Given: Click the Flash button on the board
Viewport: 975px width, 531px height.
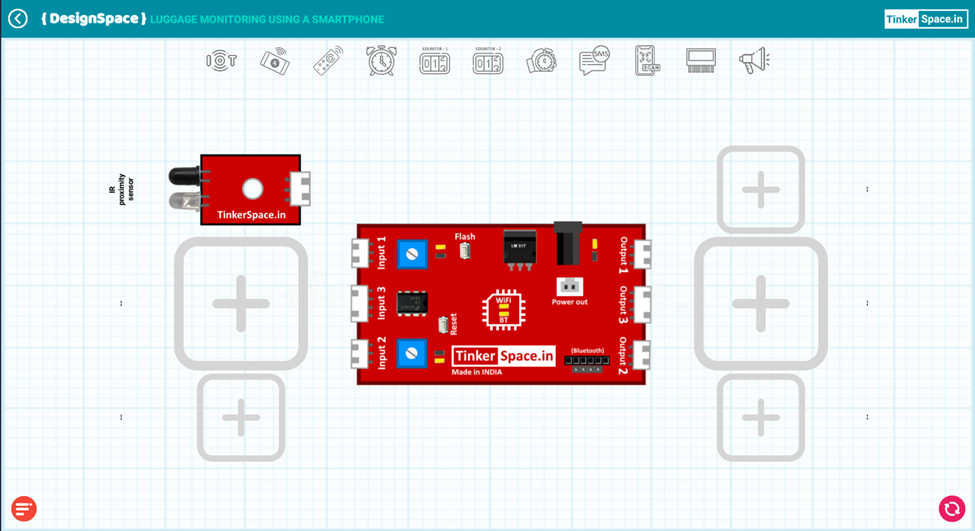Looking at the screenshot, I should tap(464, 251).
